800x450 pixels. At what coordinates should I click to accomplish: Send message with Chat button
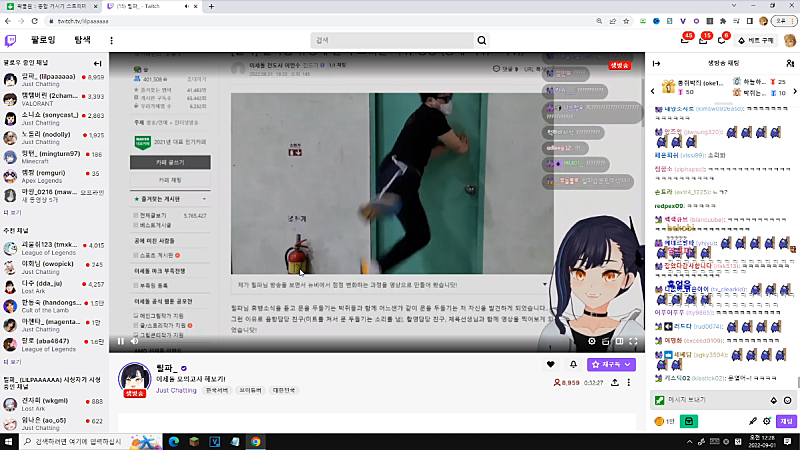click(x=786, y=421)
